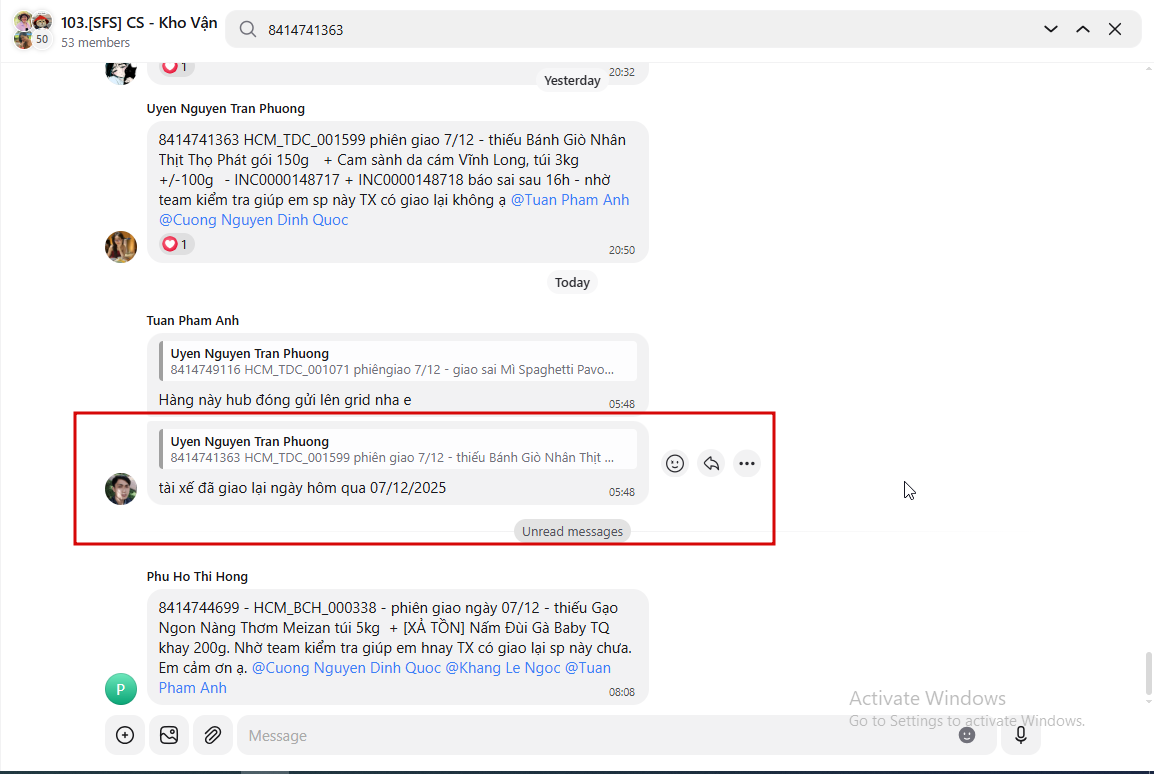Screen dimensions: 1154x774
Task: Click the Unread messages marker
Action: coord(572,531)
